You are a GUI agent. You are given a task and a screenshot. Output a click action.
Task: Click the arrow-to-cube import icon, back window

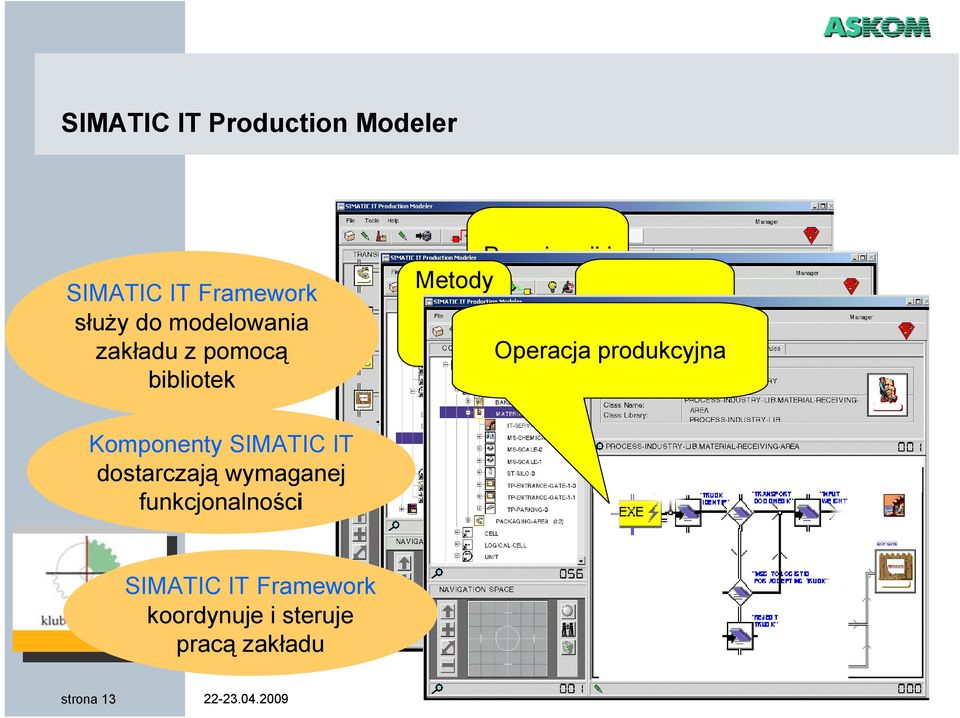click(424, 236)
